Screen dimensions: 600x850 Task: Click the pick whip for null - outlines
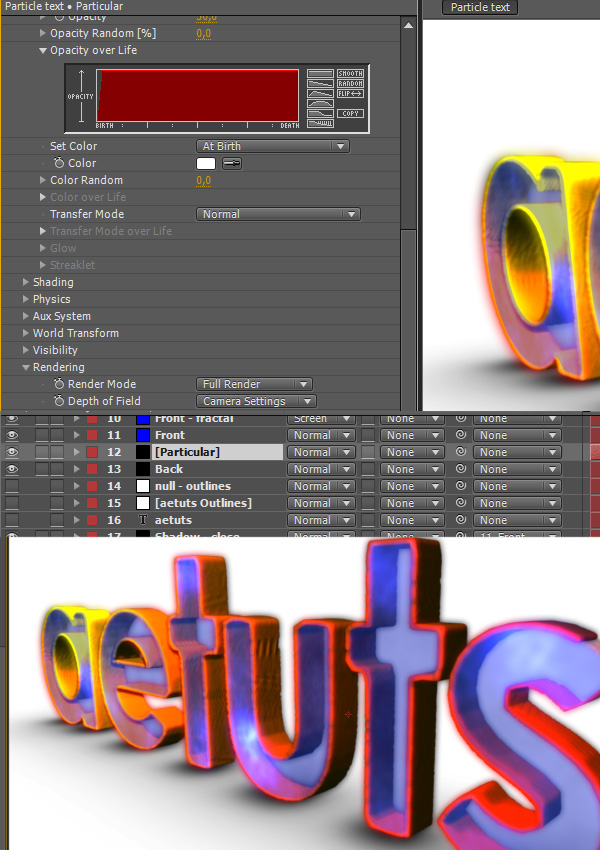[x=461, y=486]
